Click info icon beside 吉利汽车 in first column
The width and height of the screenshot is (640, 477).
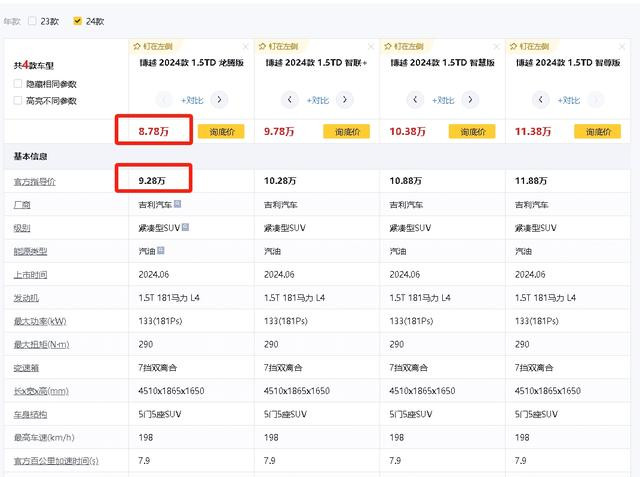tap(177, 203)
